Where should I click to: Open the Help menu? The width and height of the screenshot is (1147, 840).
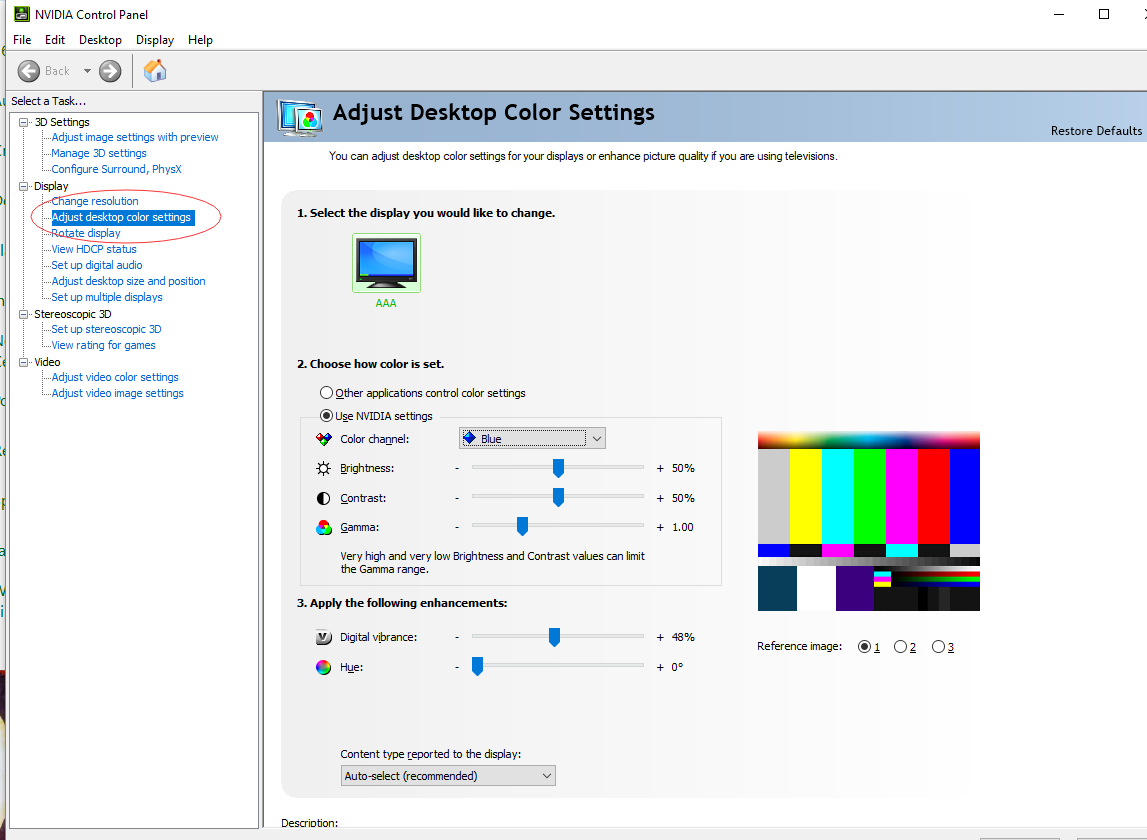tap(200, 40)
